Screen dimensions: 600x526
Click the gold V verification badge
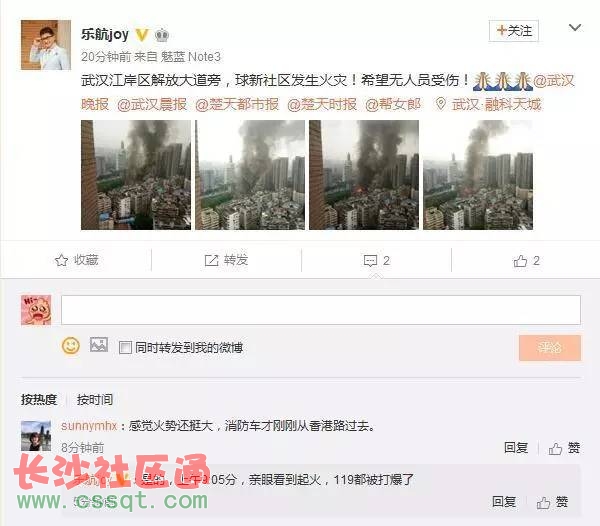142,35
